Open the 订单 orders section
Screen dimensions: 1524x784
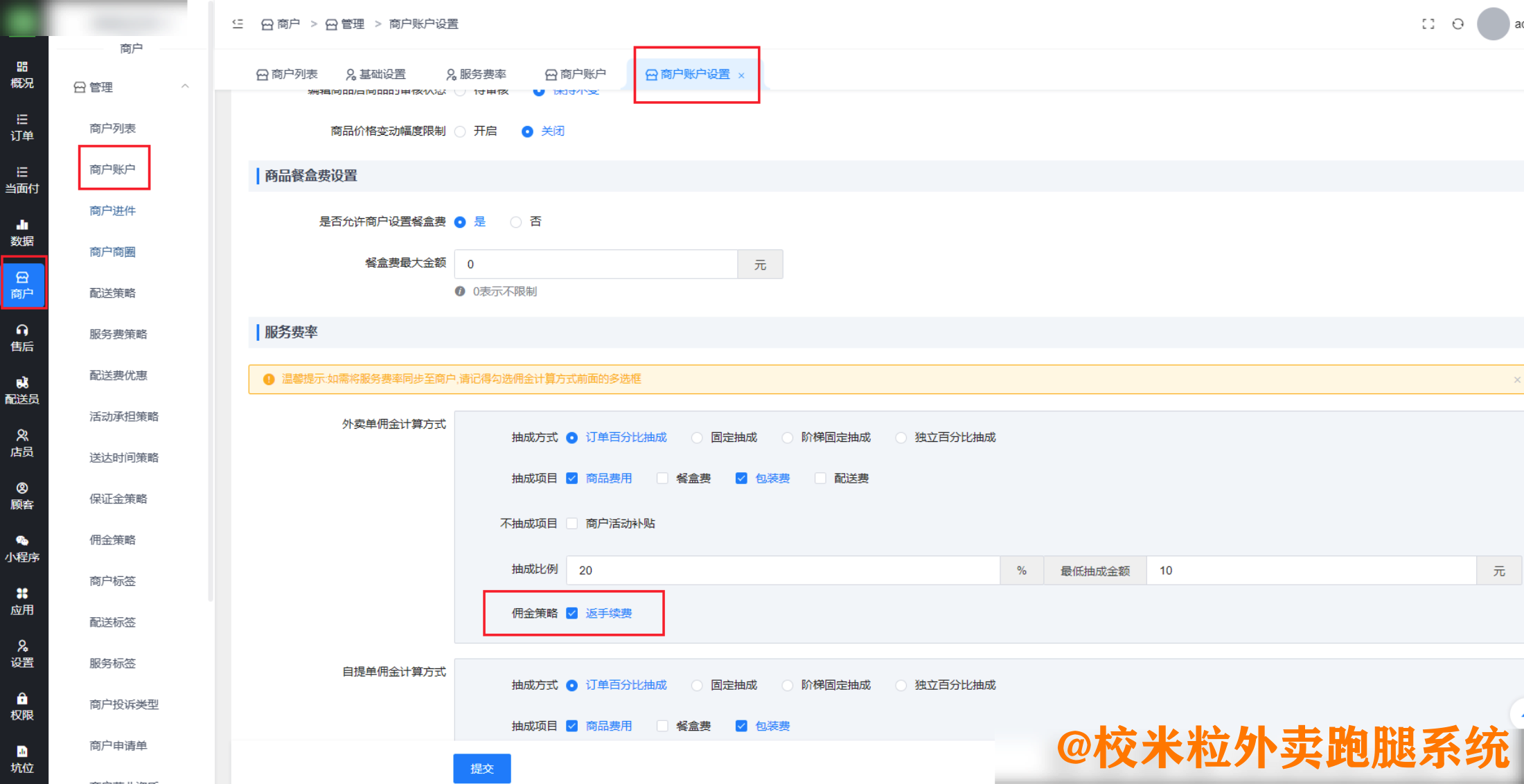23,127
